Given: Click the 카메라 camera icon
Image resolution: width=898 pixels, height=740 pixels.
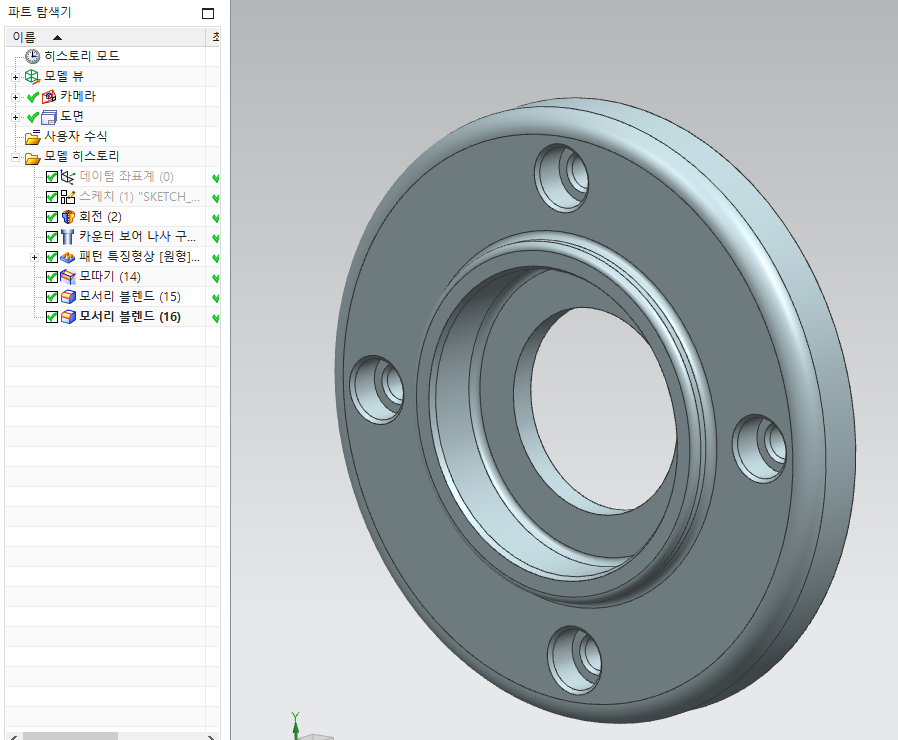Looking at the screenshot, I should pos(49,96).
